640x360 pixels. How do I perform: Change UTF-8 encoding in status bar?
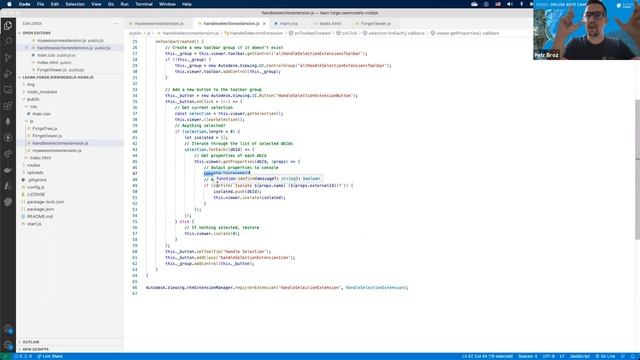[548, 356]
